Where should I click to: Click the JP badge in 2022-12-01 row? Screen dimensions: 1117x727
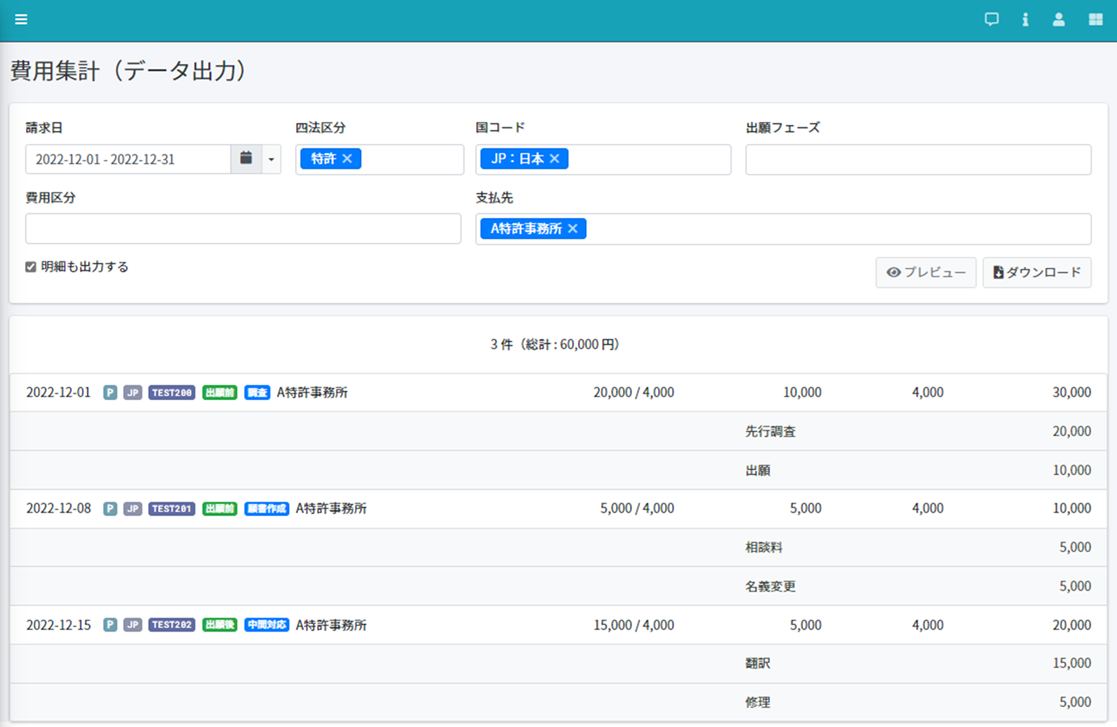pos(133,392)
